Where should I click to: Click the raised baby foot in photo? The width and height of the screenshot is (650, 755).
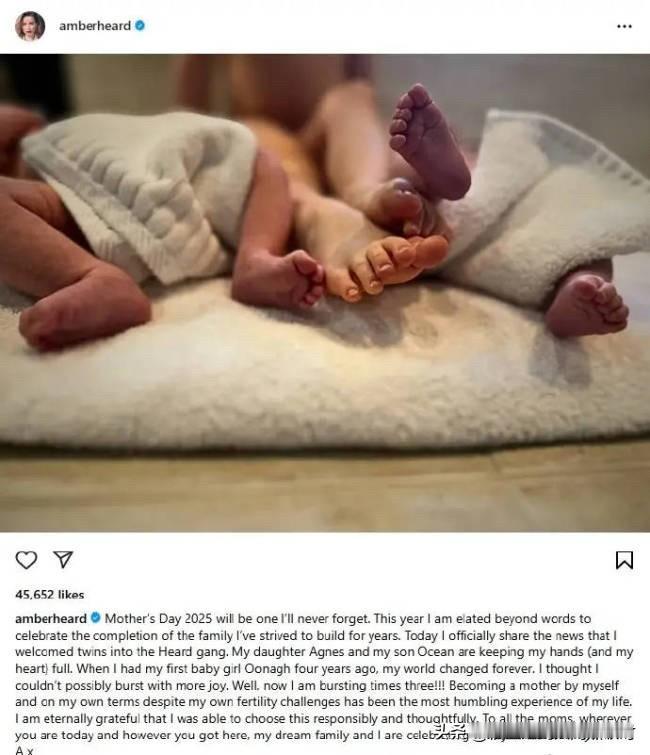(429, 140)
